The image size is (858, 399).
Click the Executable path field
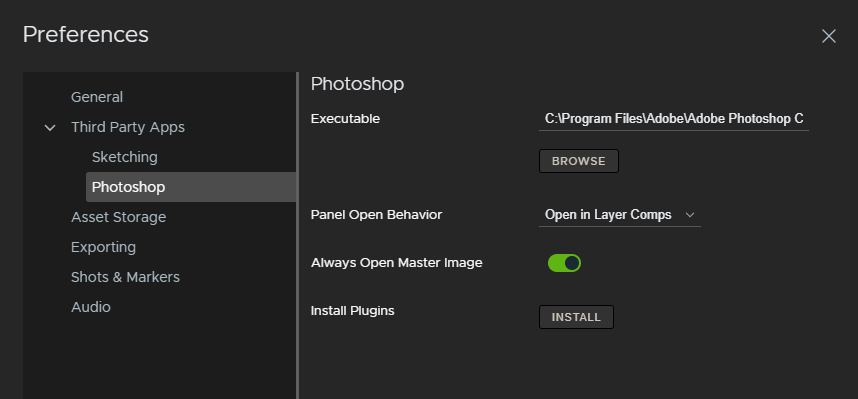pos(674,119)
